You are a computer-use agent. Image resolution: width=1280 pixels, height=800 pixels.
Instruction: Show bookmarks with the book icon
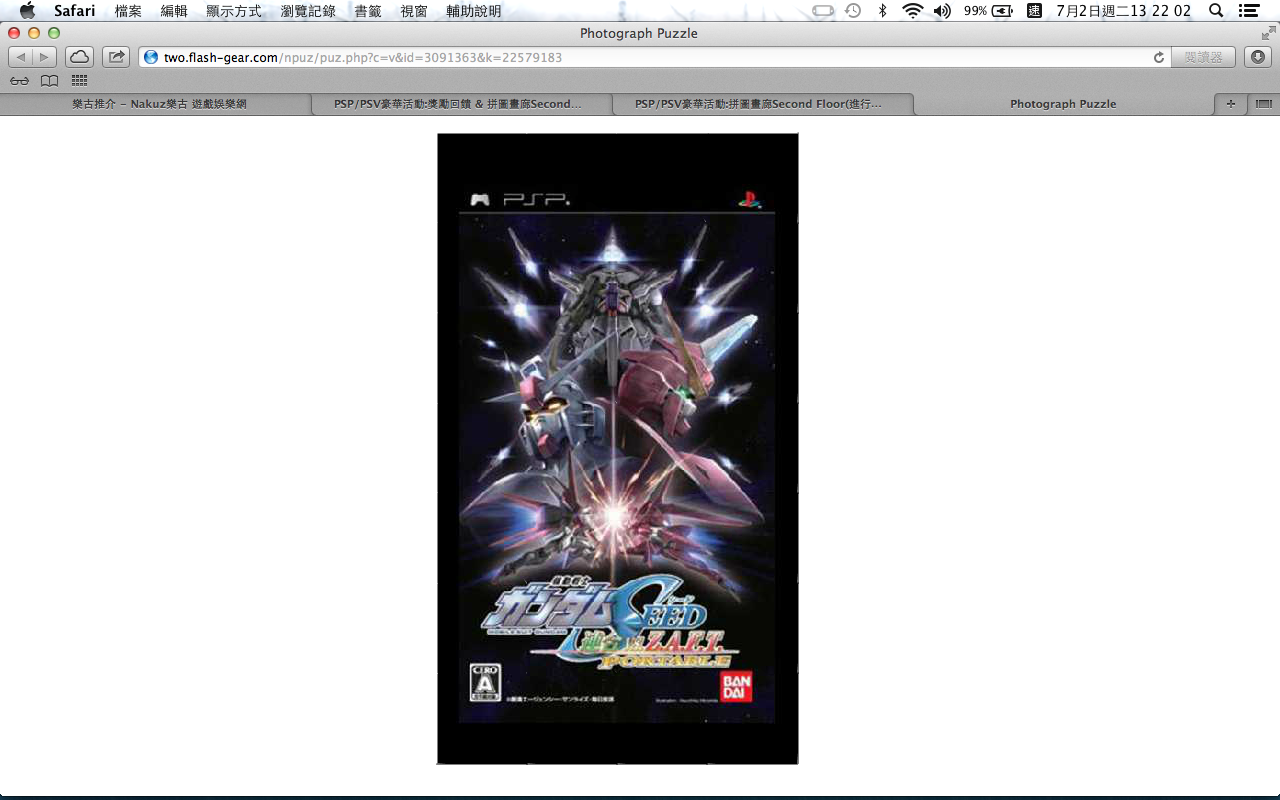tap(49, 81)
